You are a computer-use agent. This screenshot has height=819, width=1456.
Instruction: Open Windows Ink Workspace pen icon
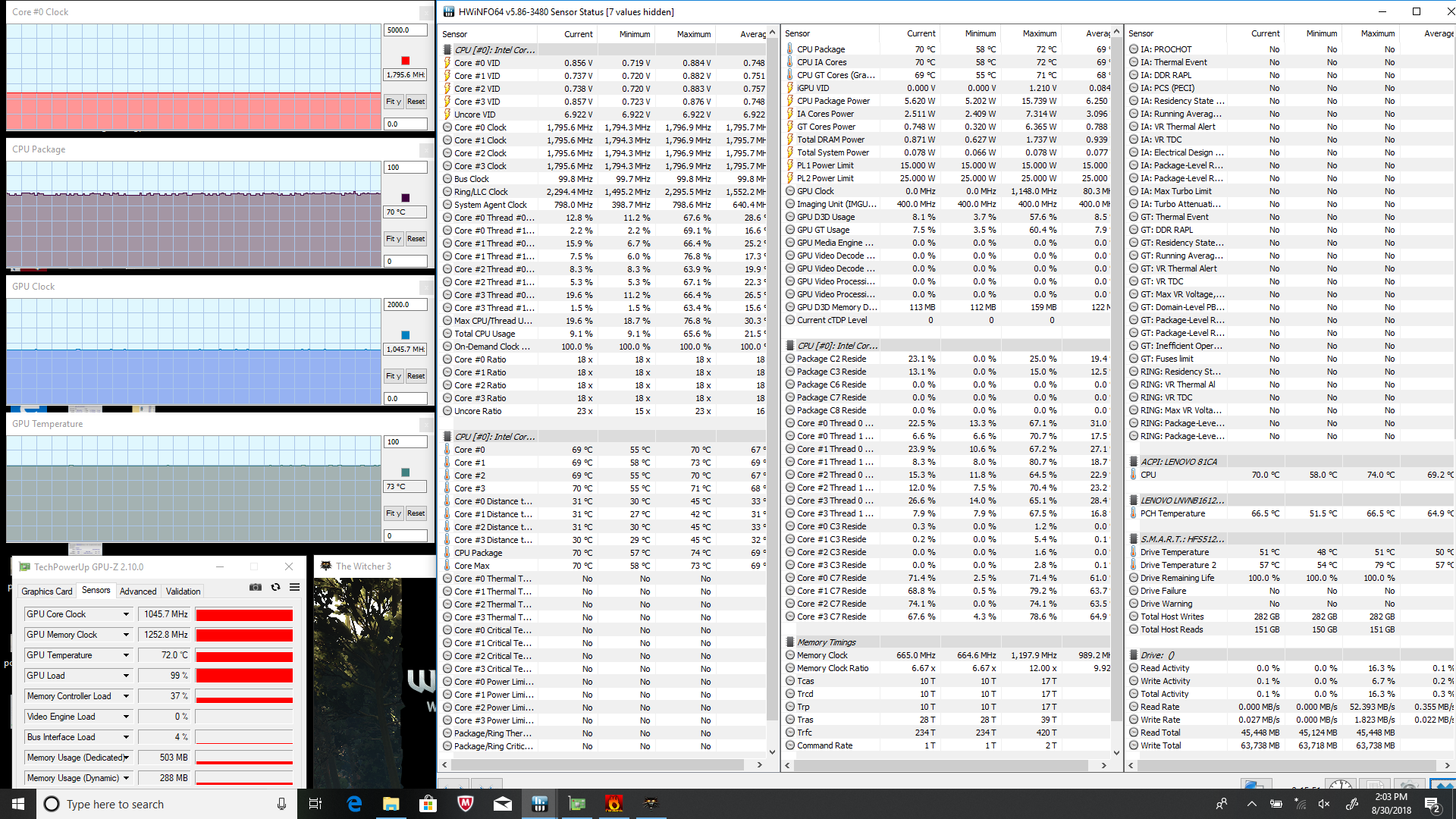click(x=1351, y=804)
